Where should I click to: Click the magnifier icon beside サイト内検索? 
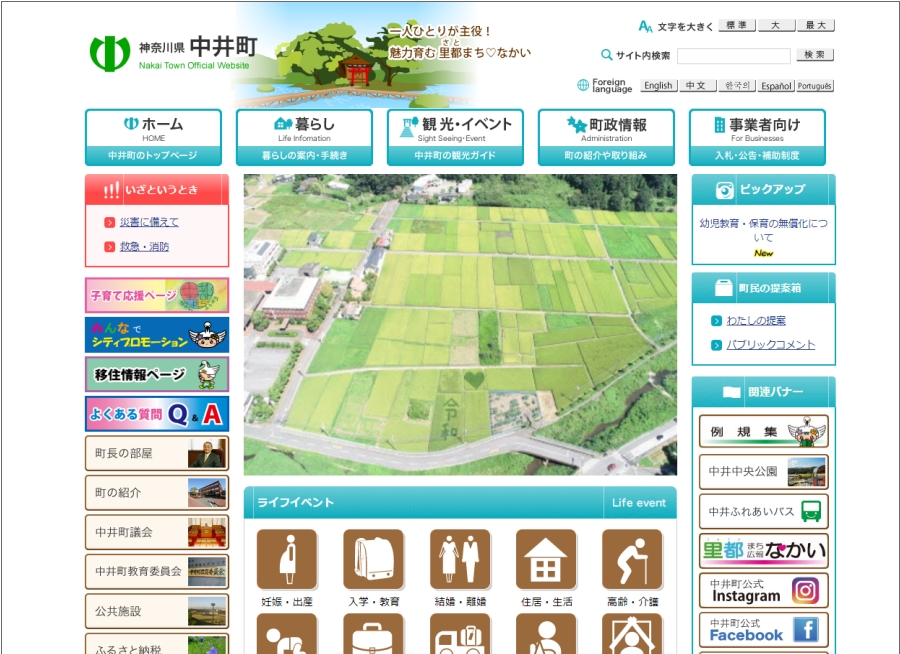[604, 55]
